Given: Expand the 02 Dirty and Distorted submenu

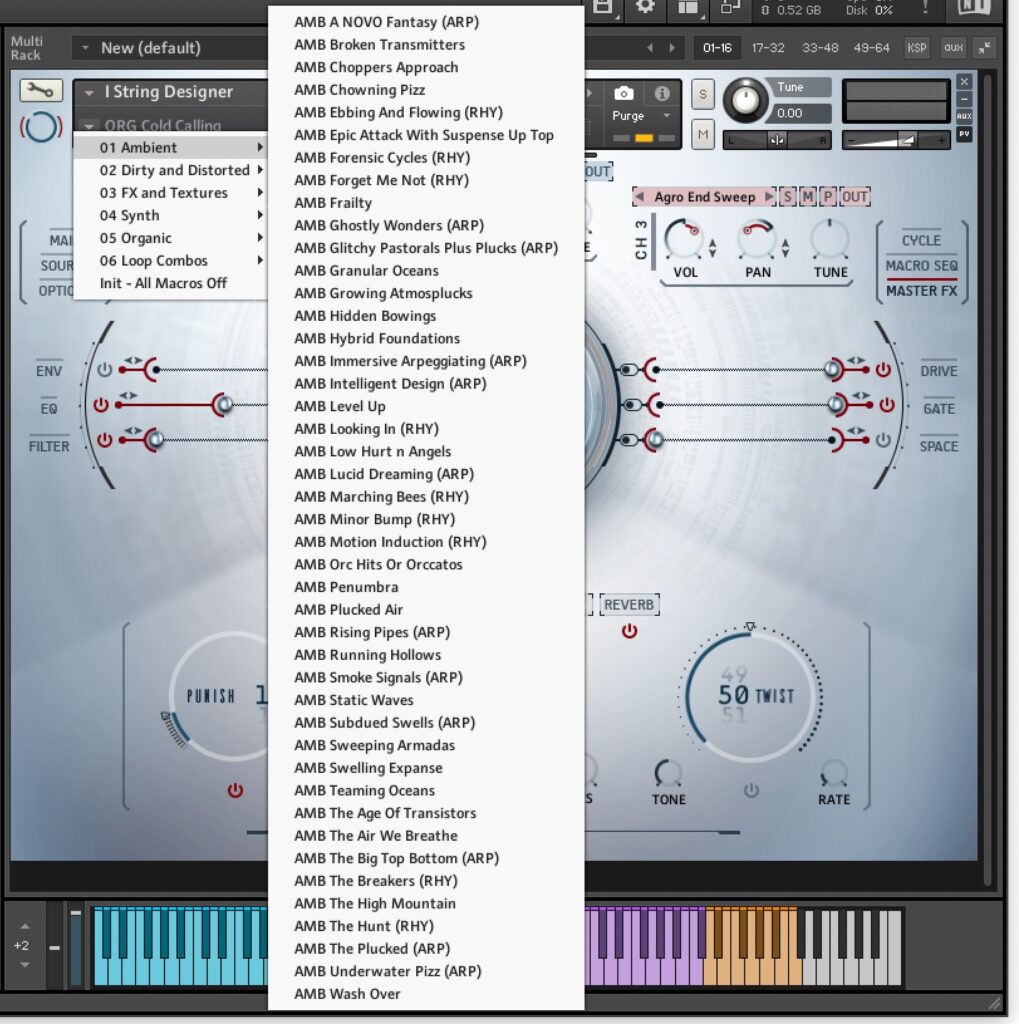Looking at the screenshot, I should click(175, 170).
